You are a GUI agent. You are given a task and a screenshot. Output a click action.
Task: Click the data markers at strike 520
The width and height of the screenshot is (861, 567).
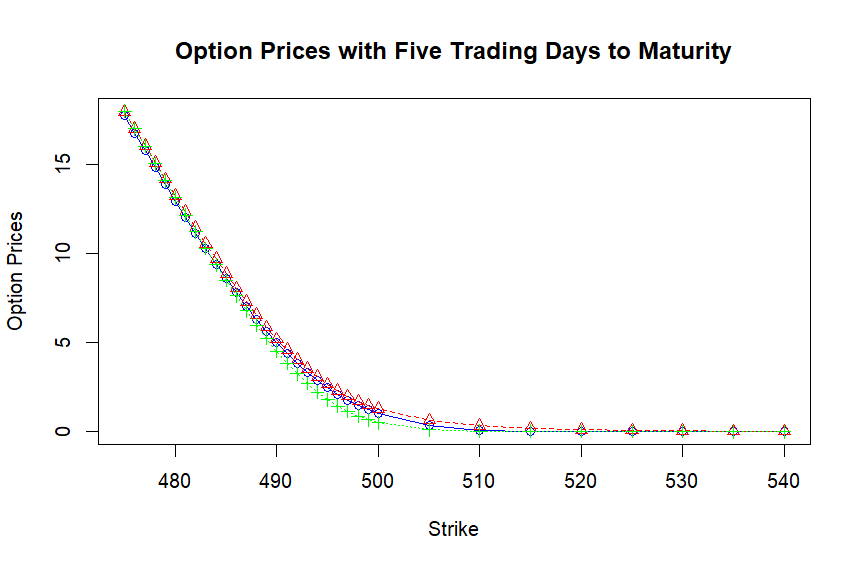coord(581,430)
